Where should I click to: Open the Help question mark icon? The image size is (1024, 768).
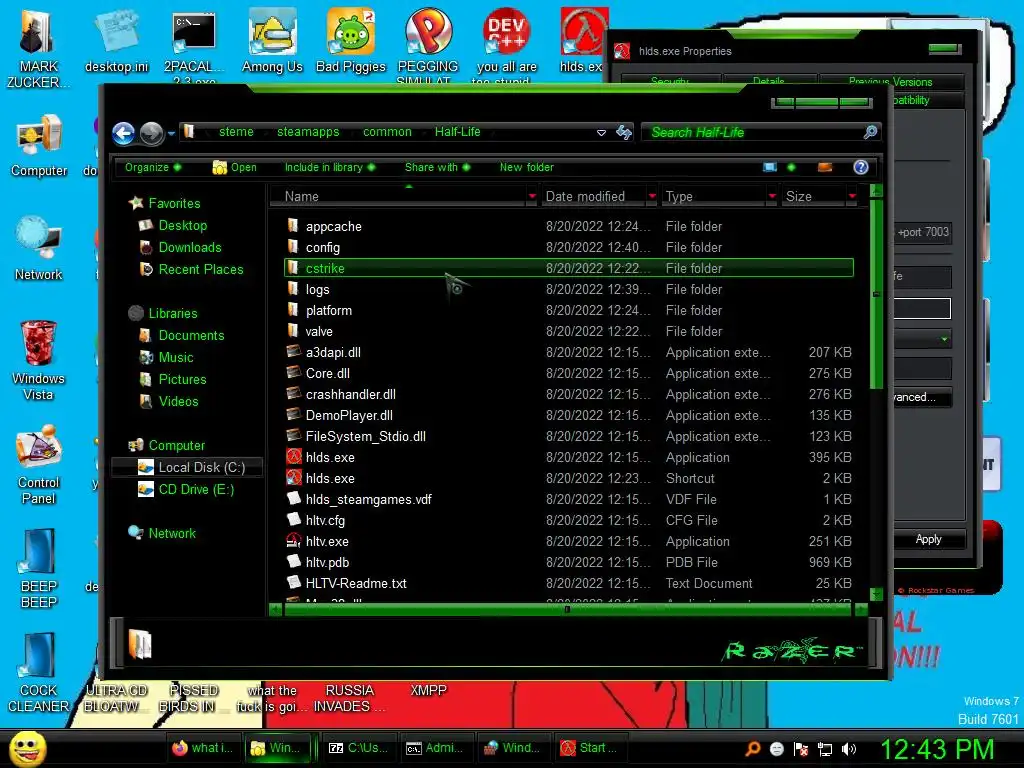(861, 167)
